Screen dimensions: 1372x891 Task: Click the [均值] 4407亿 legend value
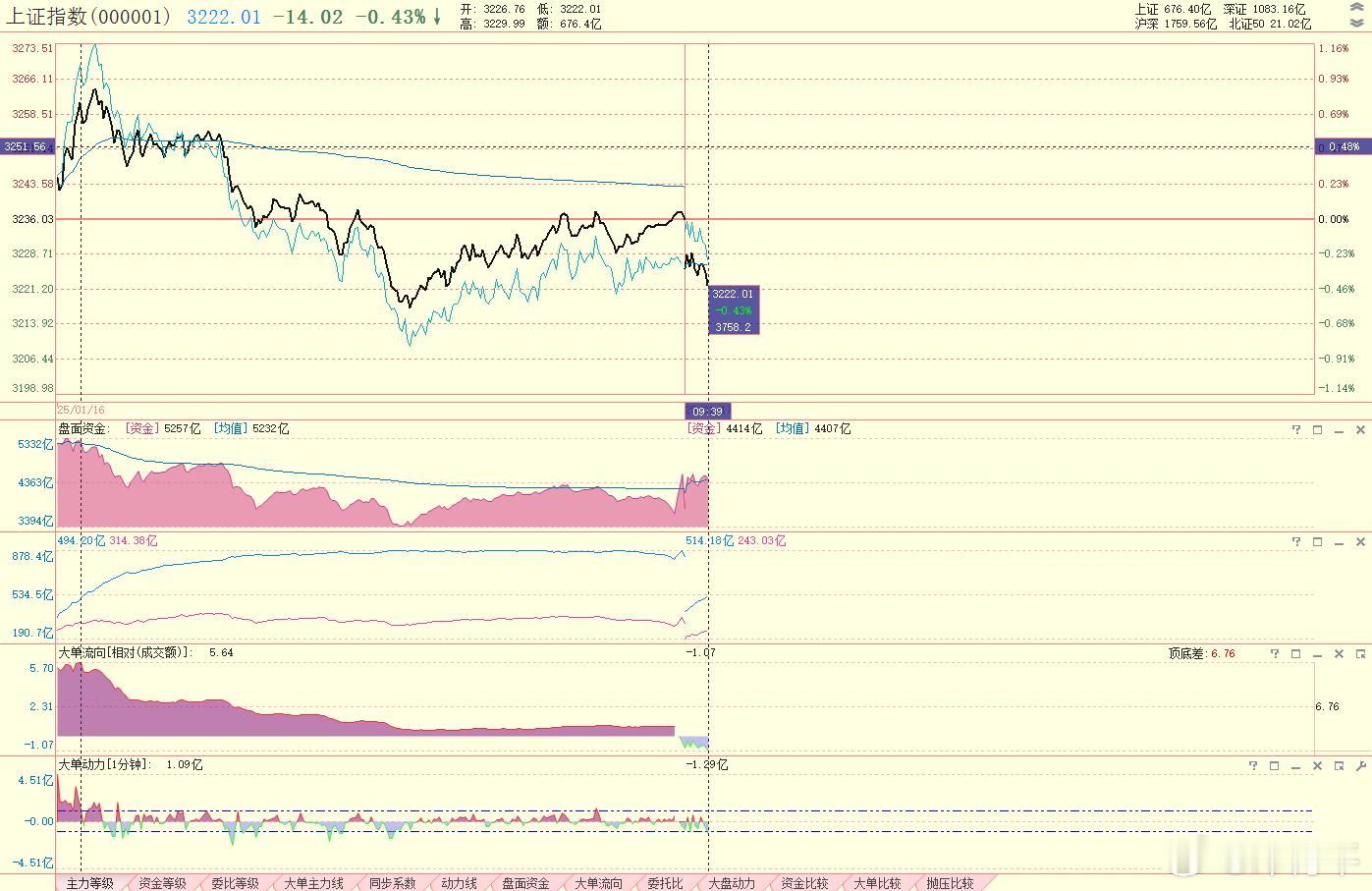813,429
